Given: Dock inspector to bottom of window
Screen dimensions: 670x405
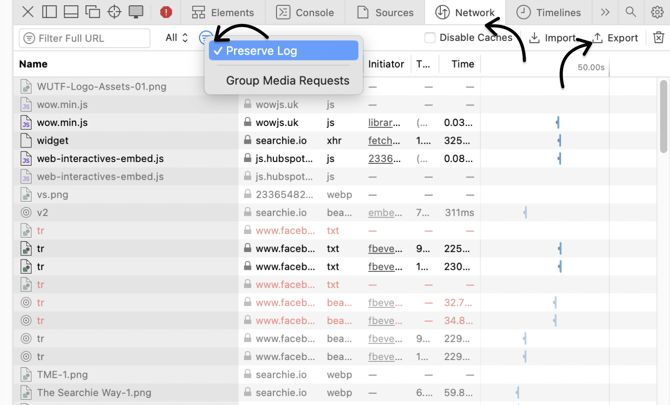Looking at the screenshot, I should click(x=71, y=12).
